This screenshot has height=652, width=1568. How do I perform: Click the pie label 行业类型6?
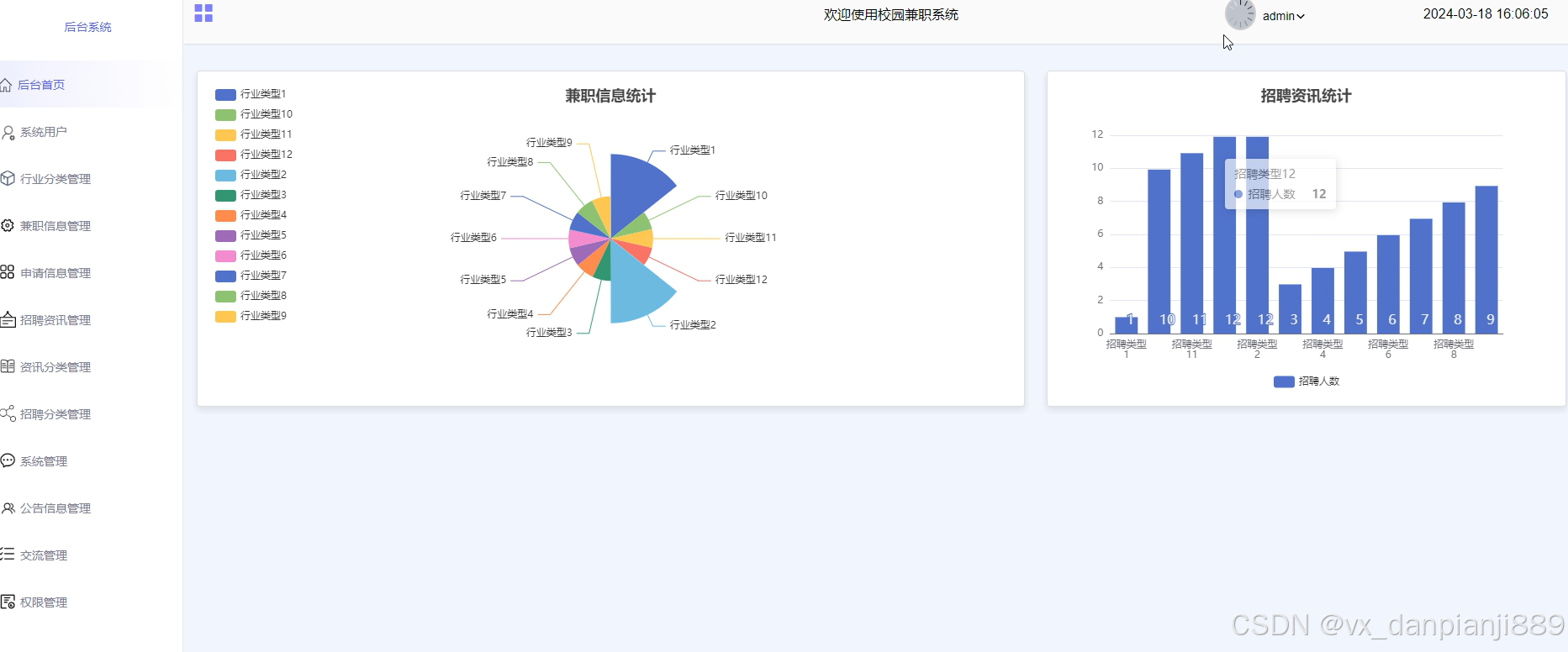(473, 238)
